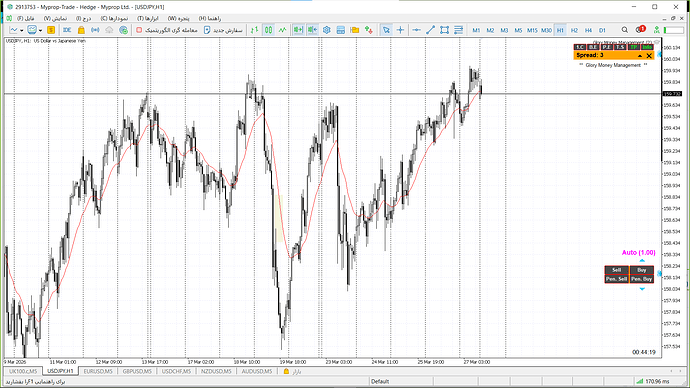The image size is (690, 388).
Task: Open the New Order button
Action: click(x=223, y=30)
